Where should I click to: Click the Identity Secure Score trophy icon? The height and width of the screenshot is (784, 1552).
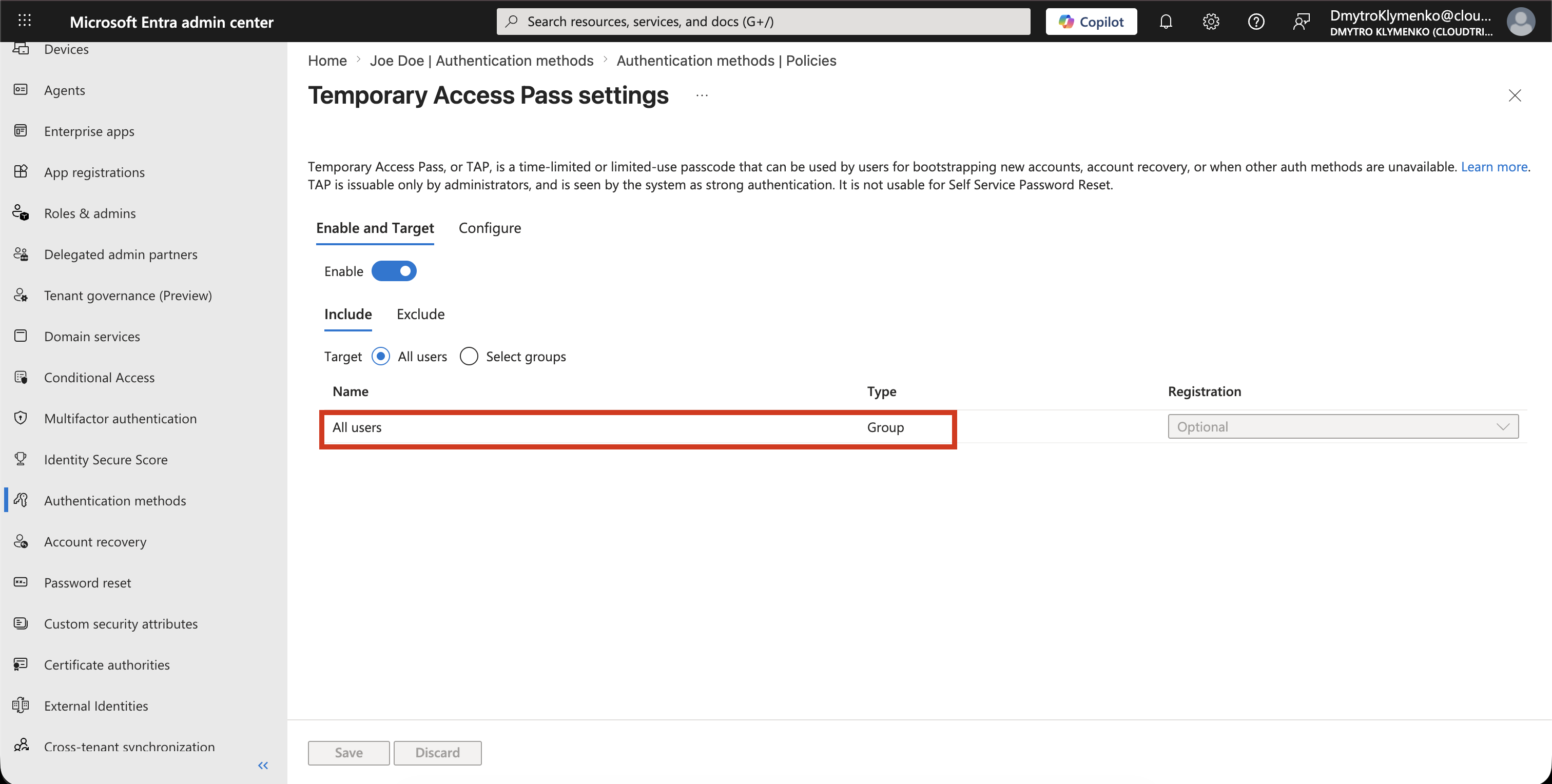[x=21, y=459]
